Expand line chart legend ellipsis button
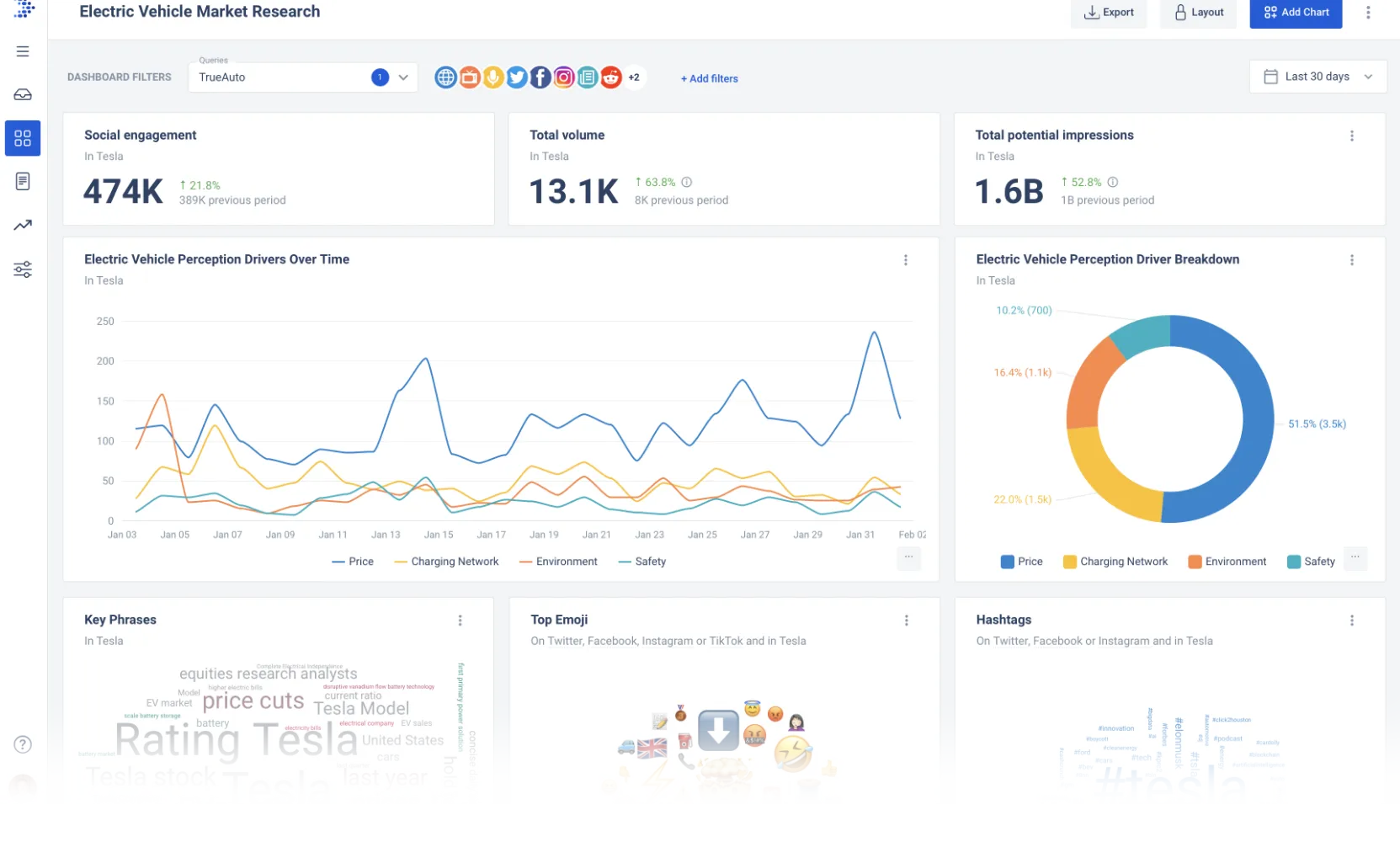Image resolution: width=1400 pixels, height=842 pixels. (908, 557)
